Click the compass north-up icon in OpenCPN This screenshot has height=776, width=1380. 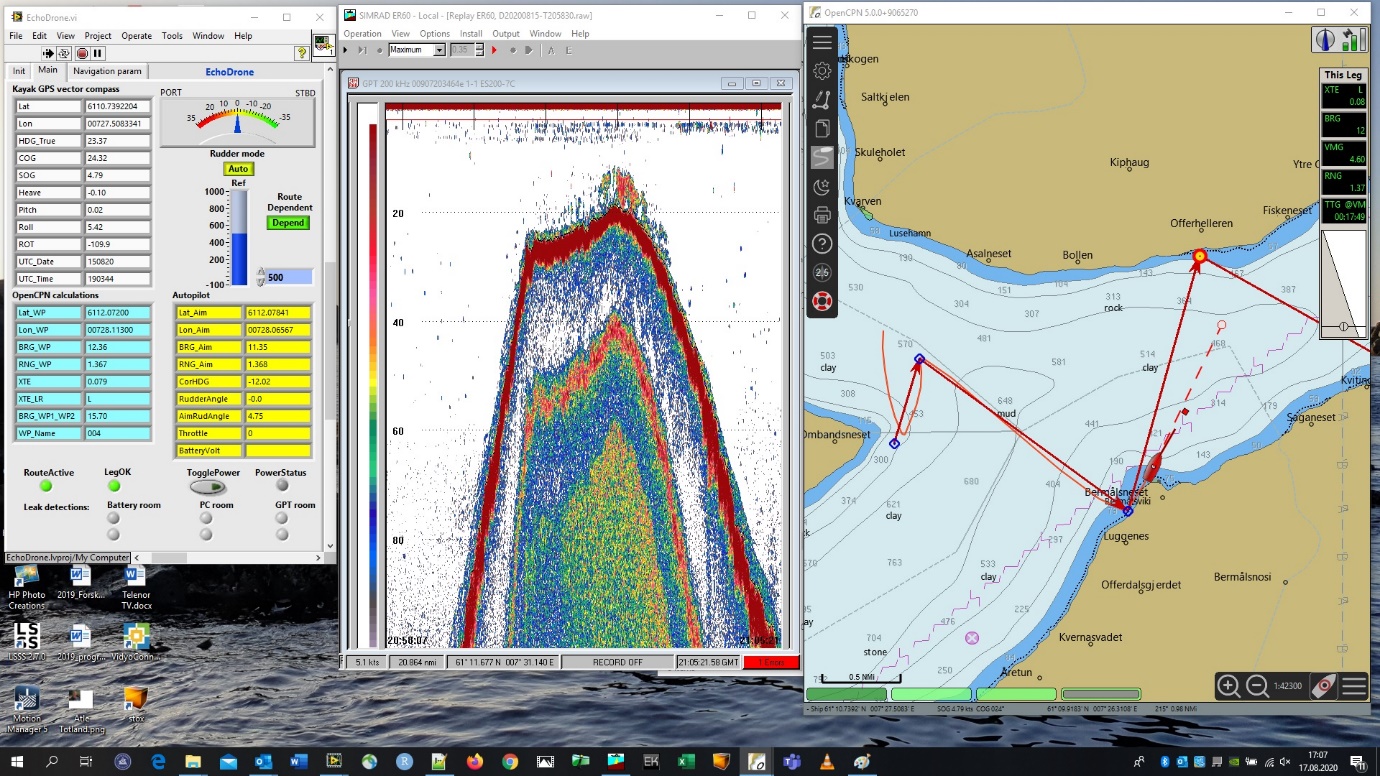tap(1325, 40)
